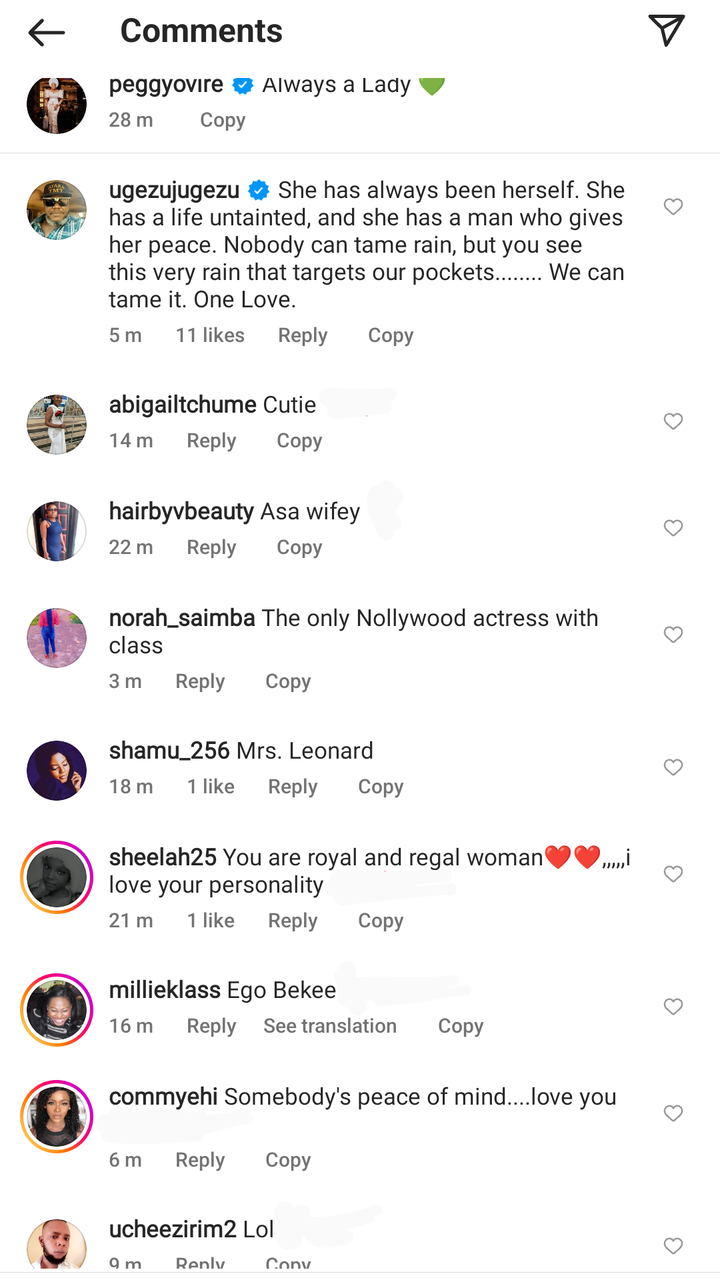Viewport: 720px width, 1278px height.
Task: Open ugezujugezu's profile picture
Action: click(x=56, y=210)
